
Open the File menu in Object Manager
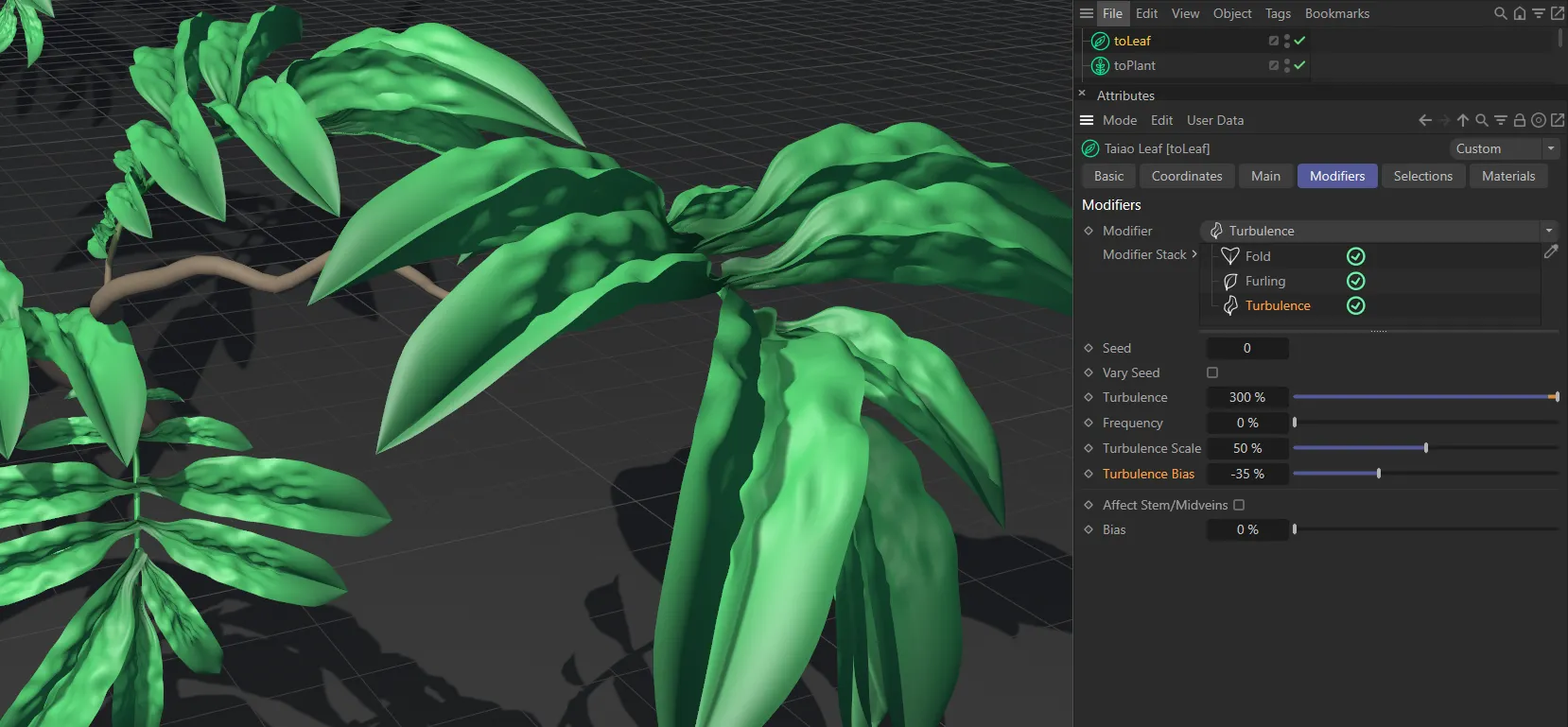(x=1112, y=13)
